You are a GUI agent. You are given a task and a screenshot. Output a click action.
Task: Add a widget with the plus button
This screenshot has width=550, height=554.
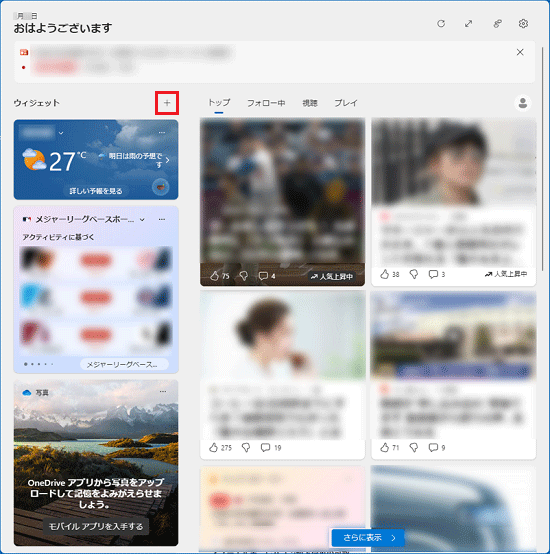click(x=167, y=103)
